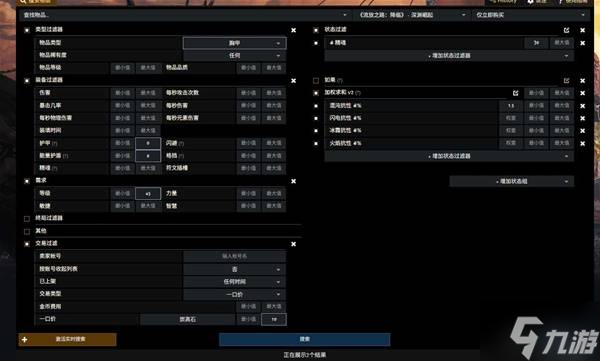Enable the 终局过滤器 checkbox
The height and width of the screenshot is (361, 600).
pos(27,219)
